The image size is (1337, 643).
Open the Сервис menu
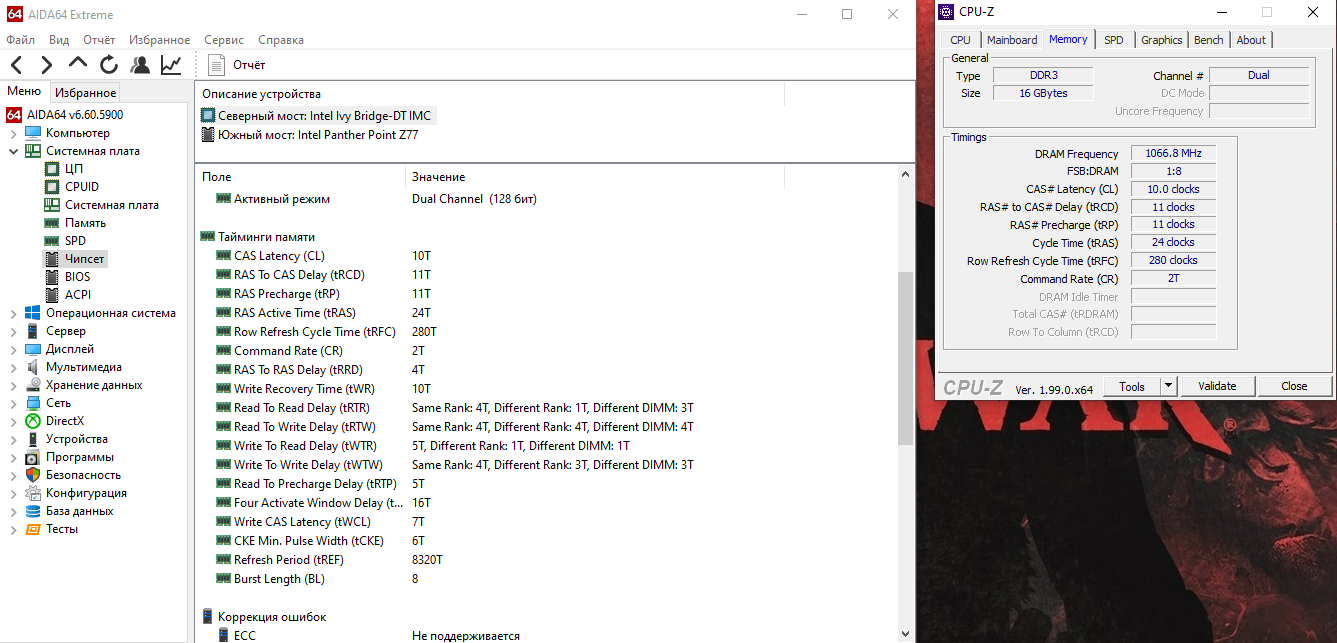coord(223,40)
